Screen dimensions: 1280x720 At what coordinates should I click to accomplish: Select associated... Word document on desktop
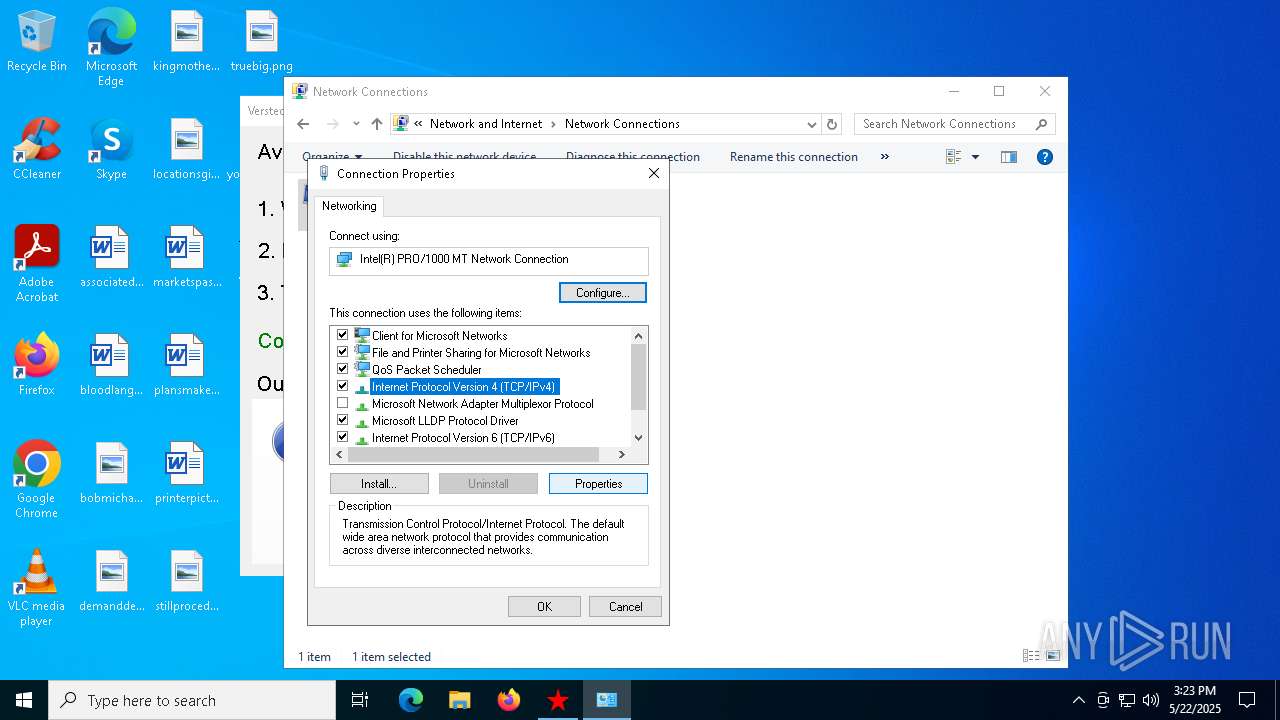[111, 258]
